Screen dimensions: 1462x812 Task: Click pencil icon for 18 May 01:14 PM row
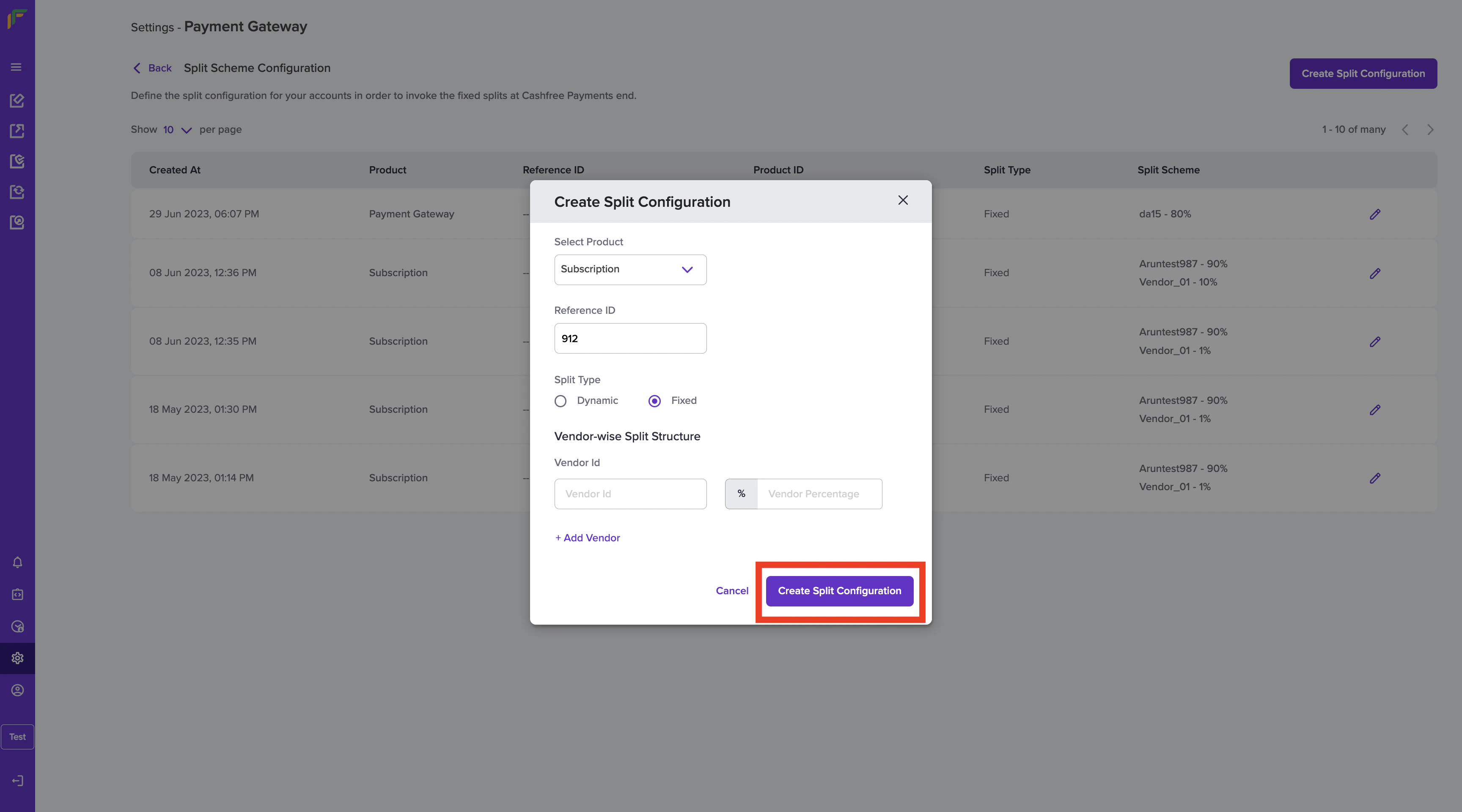click(x=1374, y=478)
